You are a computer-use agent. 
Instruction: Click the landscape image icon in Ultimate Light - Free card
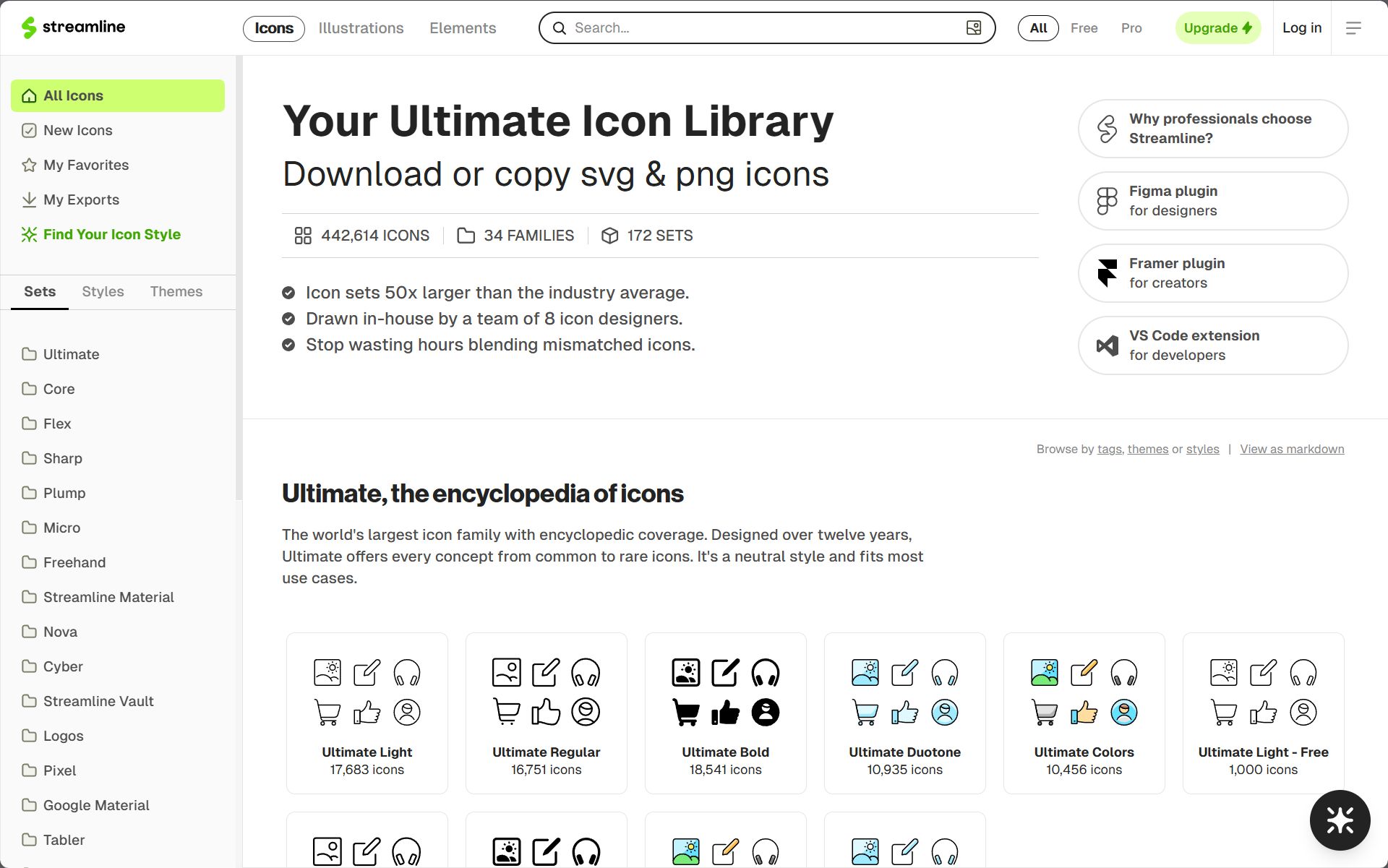click(x=1223, y=673)
